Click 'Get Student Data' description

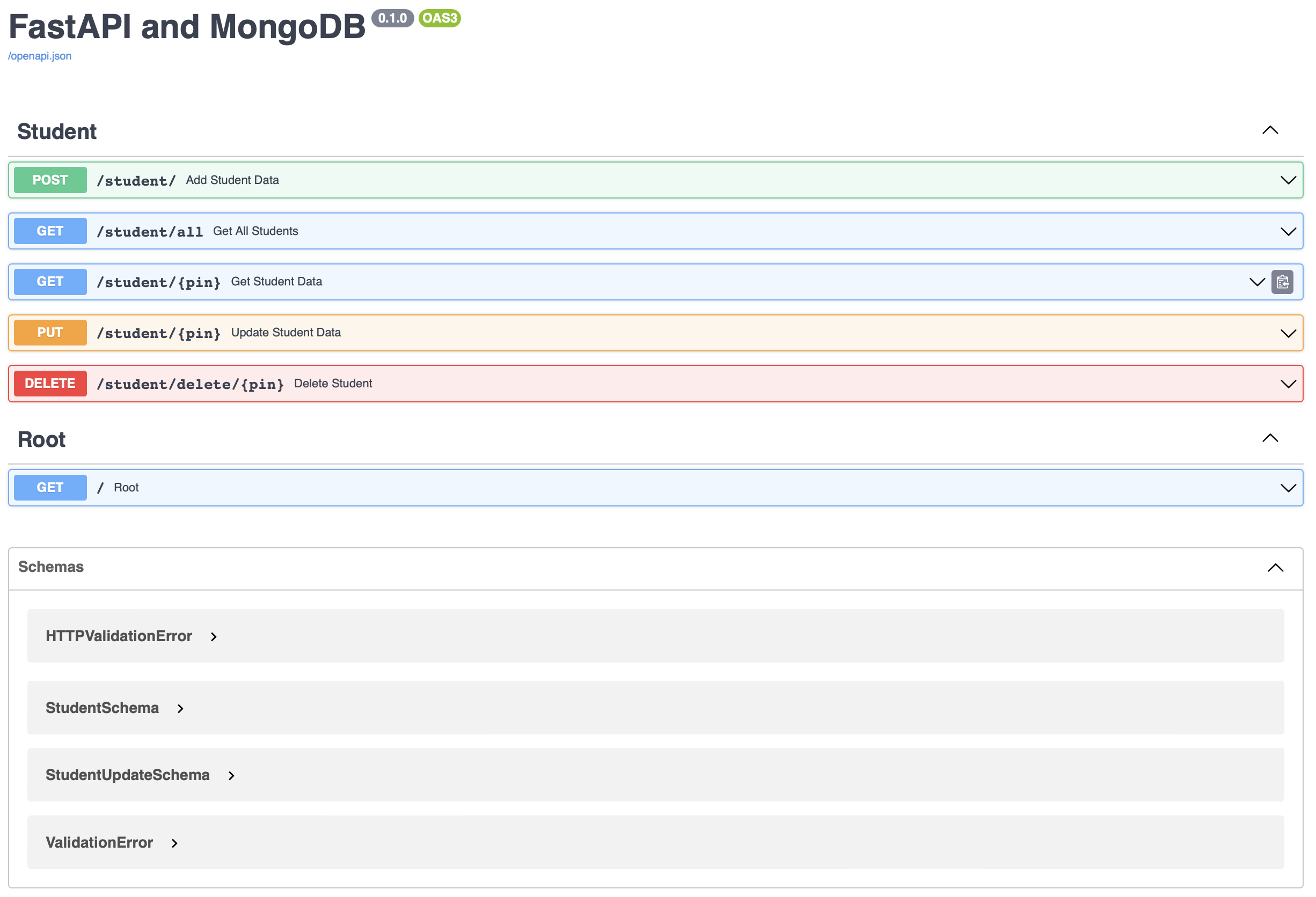pos(276,281)
